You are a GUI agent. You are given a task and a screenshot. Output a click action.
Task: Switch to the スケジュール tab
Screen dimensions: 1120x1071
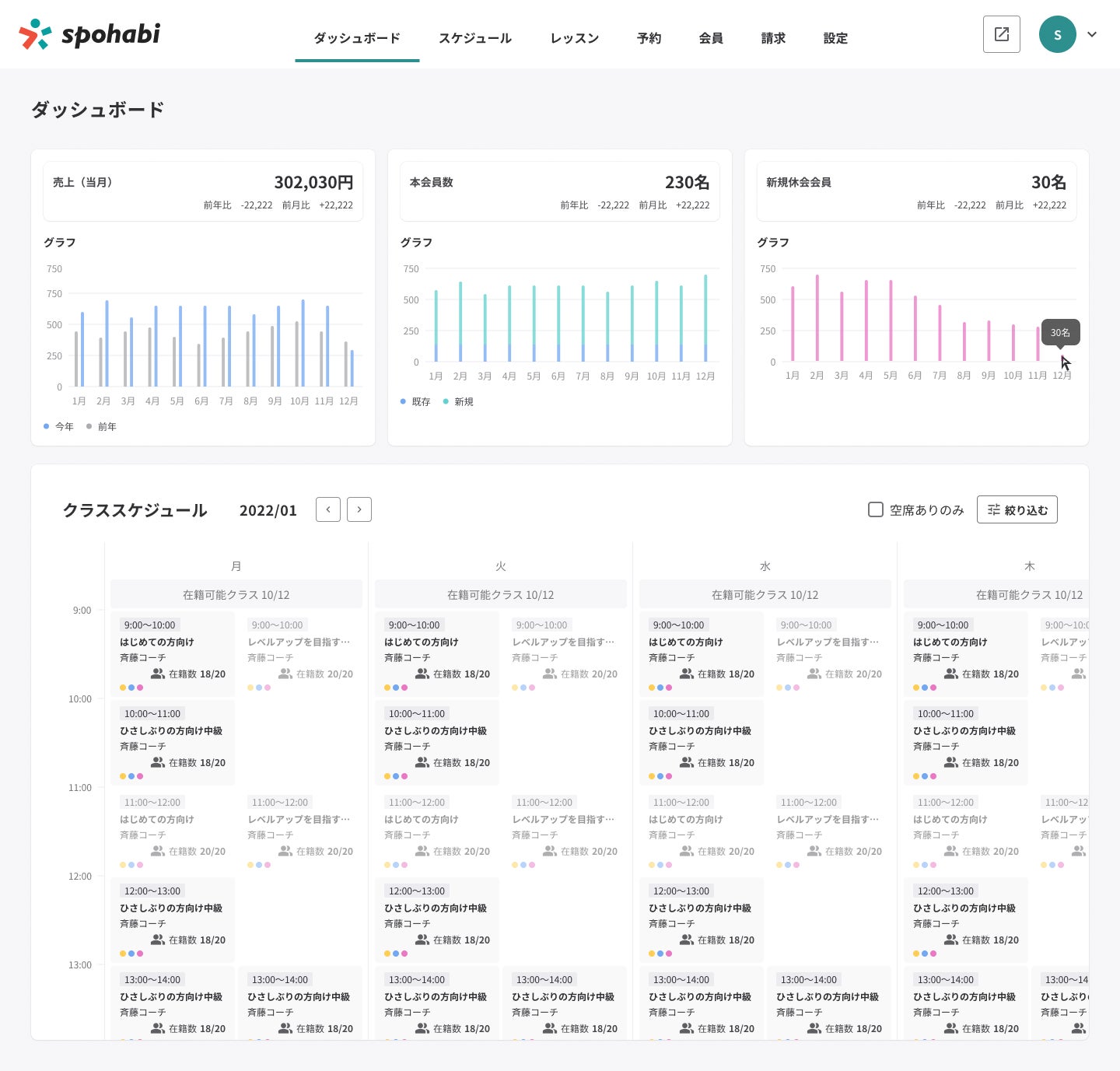pyautogui.click(x=475, y=38)
